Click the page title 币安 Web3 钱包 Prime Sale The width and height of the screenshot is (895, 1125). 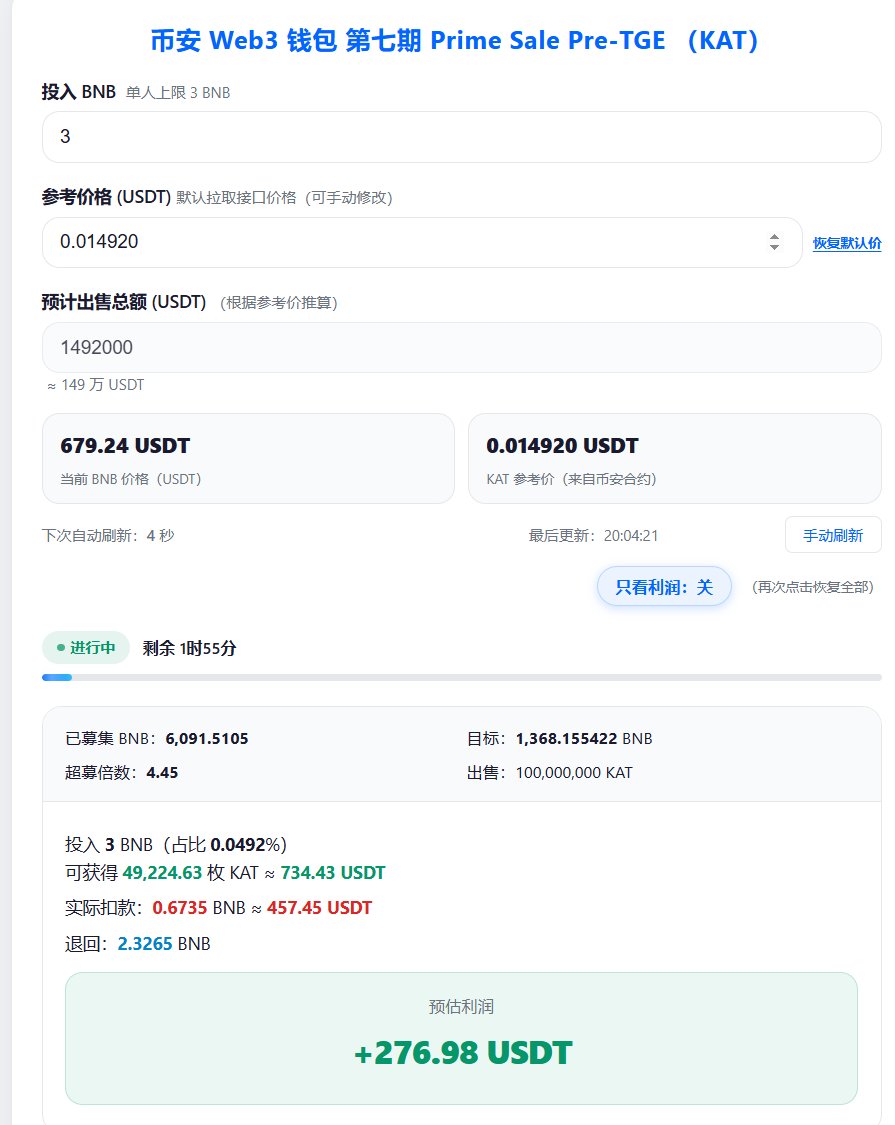[447, 40]
